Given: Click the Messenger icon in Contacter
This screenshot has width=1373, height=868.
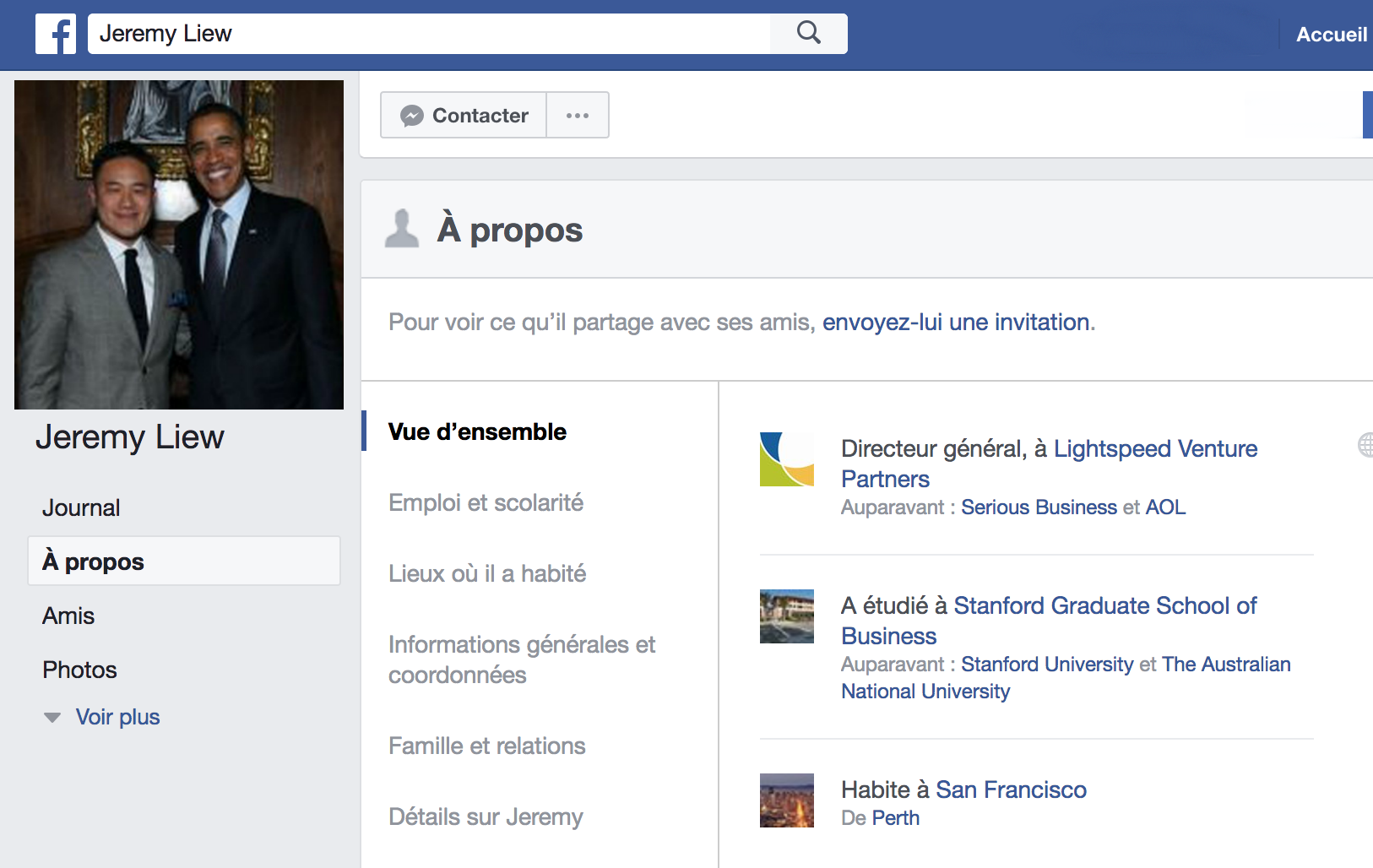Looking at the screenshot, I should (x=412, y=116).
